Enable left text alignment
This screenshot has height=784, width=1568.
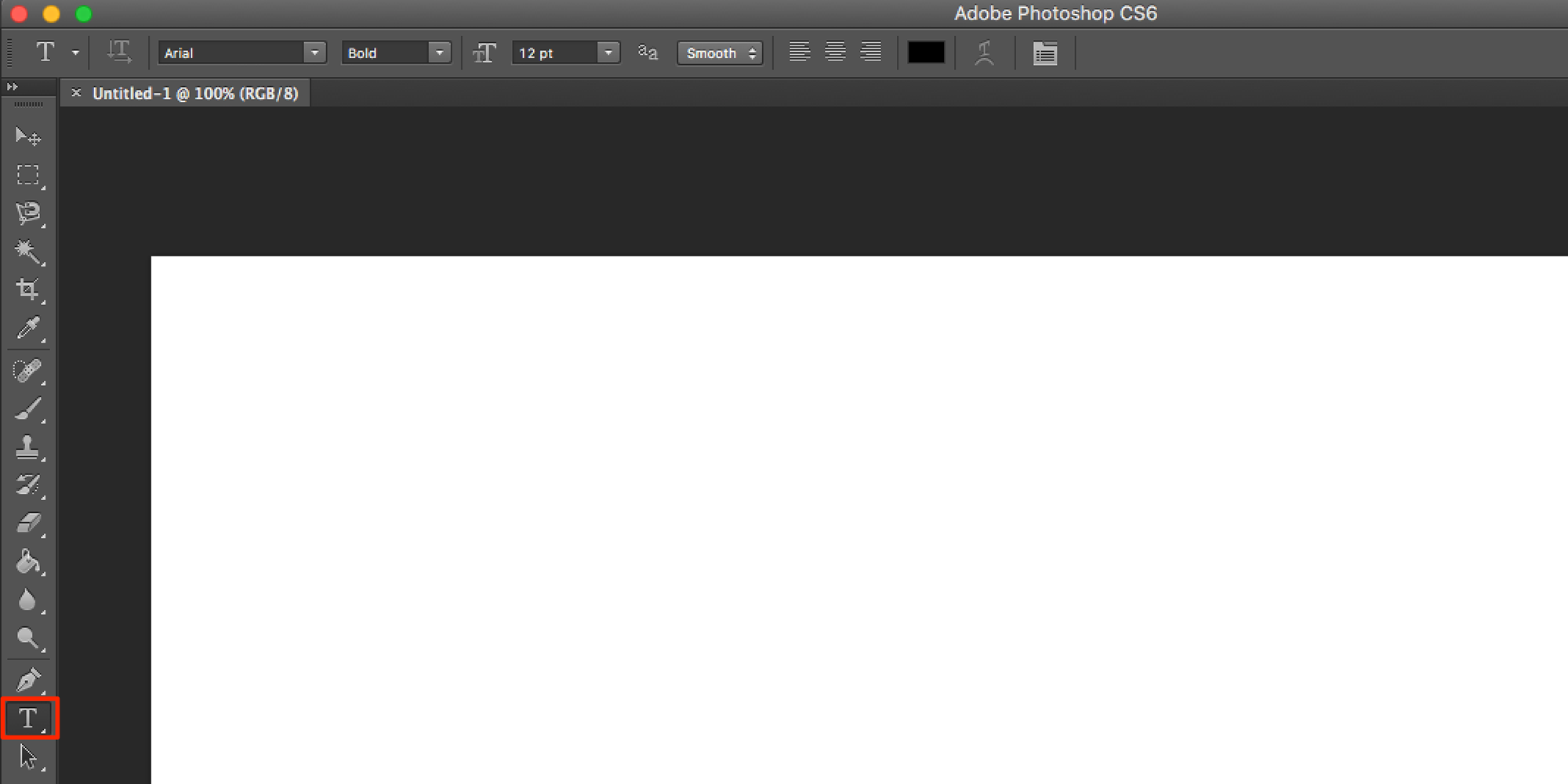800,52
